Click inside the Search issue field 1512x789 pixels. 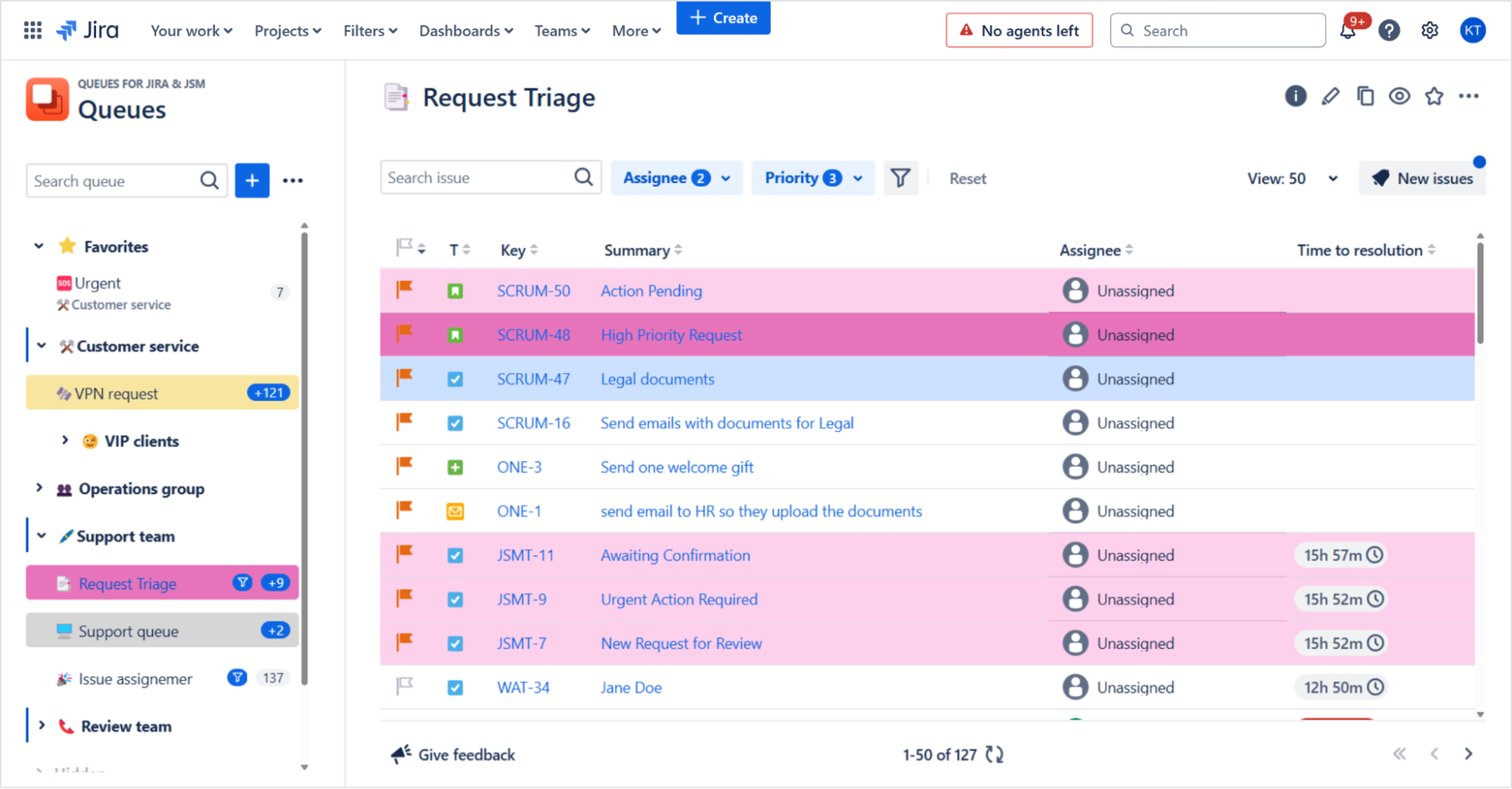tap(477, 177)
